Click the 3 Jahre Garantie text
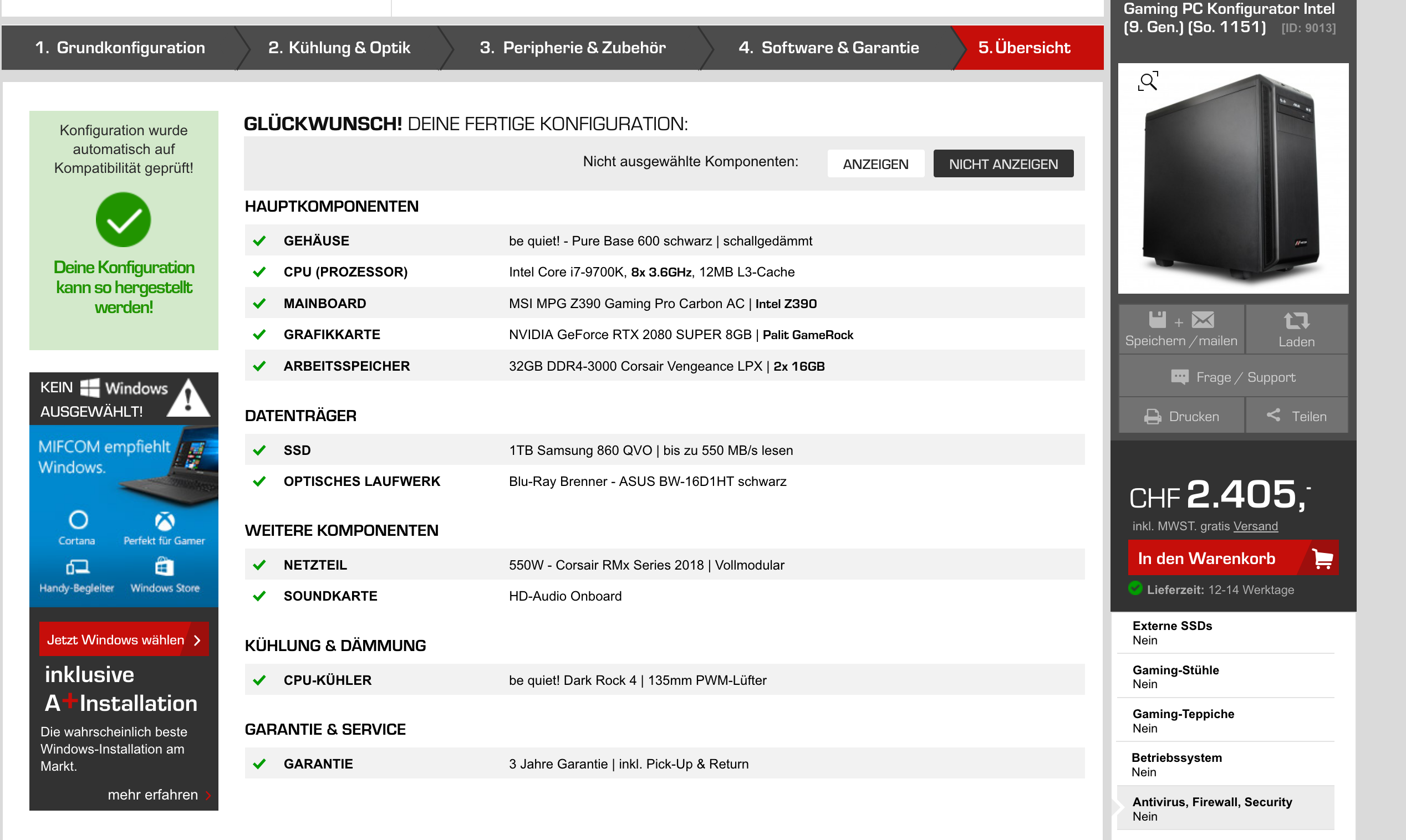This screenshot has width=1406, height=840. (629, 764)
